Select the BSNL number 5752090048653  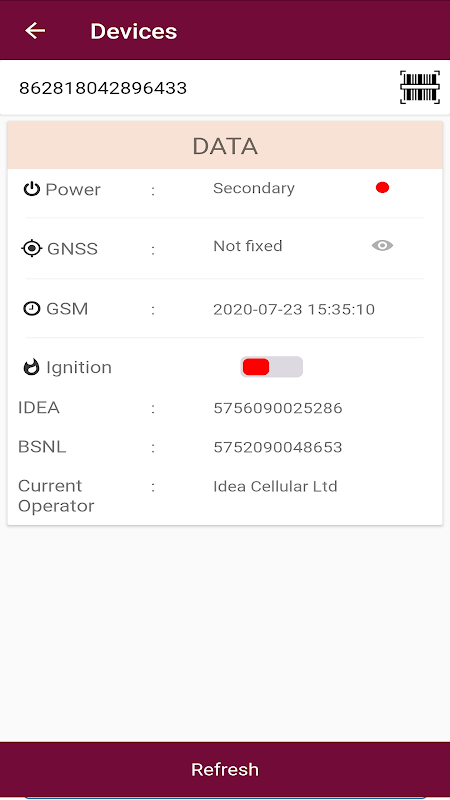(278, 447)
